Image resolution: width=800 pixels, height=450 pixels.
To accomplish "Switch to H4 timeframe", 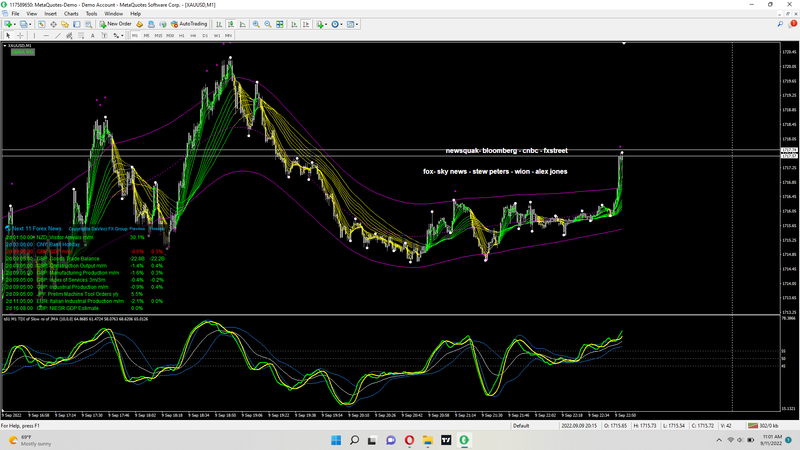I will (193, 36).
